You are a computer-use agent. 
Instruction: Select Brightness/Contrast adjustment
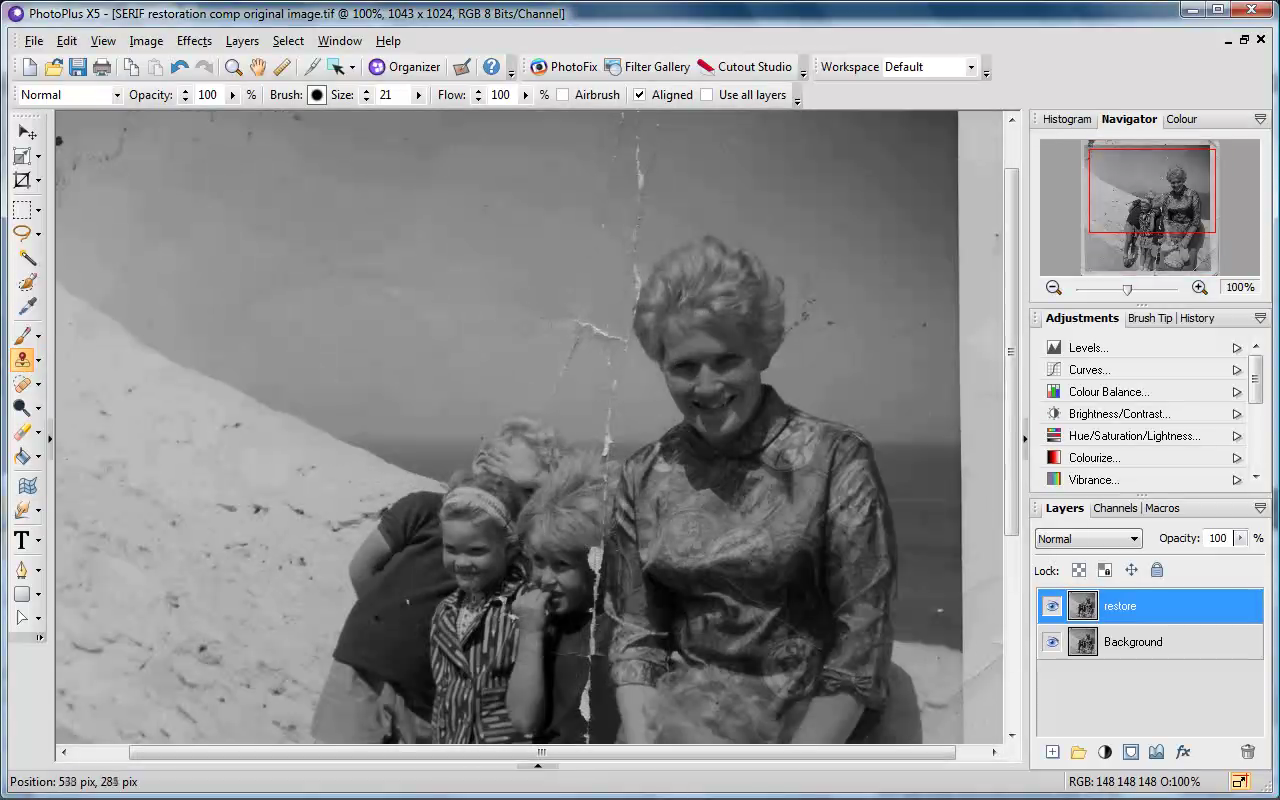point(1119,414)
